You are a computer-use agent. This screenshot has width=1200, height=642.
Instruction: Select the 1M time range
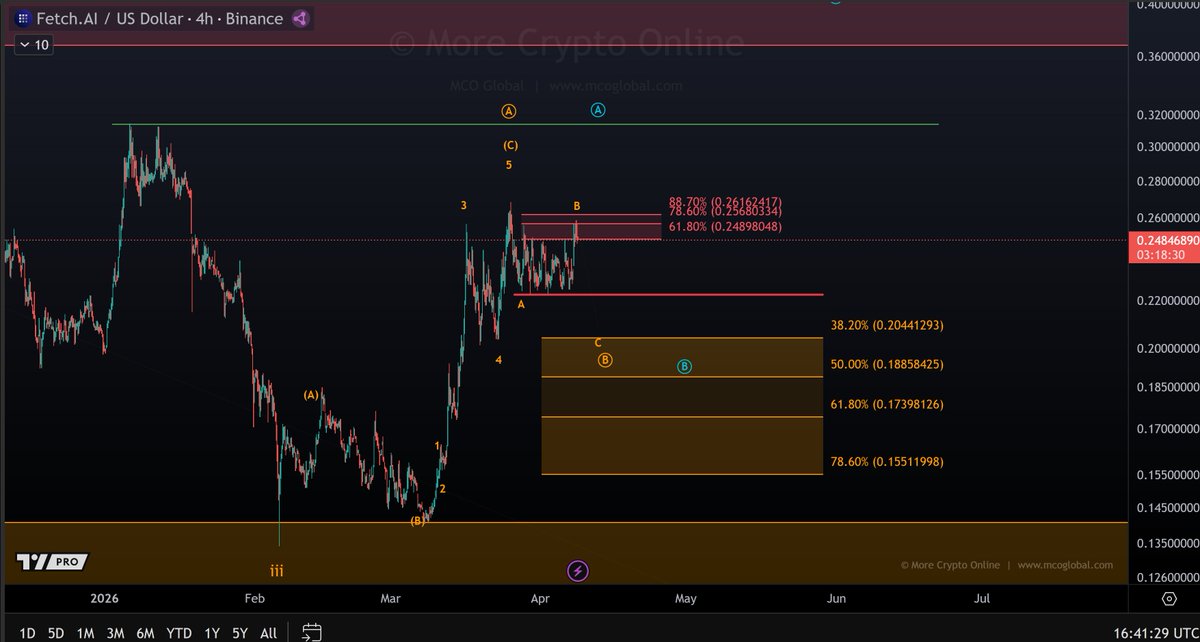coord(86,633)
